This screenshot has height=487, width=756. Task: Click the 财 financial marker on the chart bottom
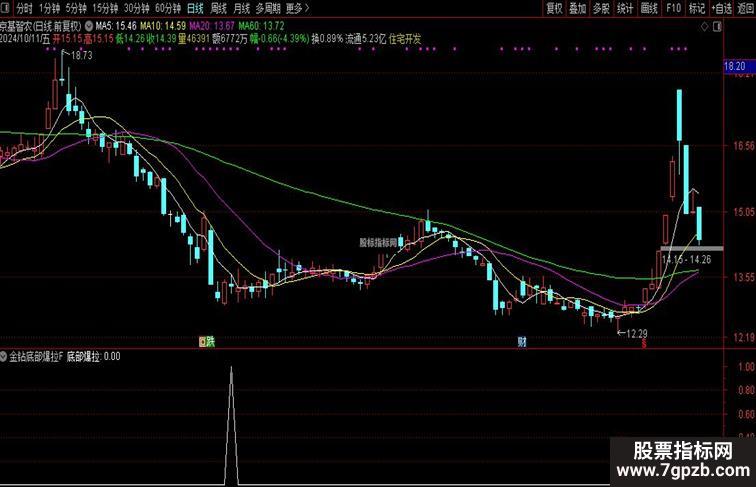point(522,342)
